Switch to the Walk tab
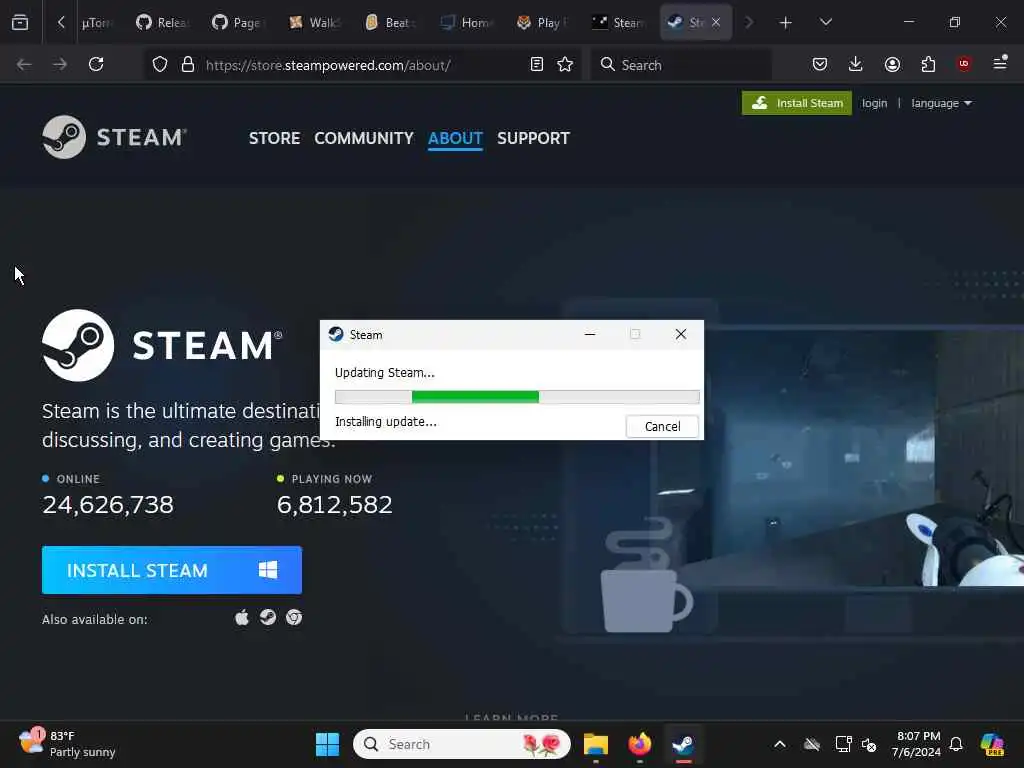1024x768 pixels. click(x=315, y=22)
